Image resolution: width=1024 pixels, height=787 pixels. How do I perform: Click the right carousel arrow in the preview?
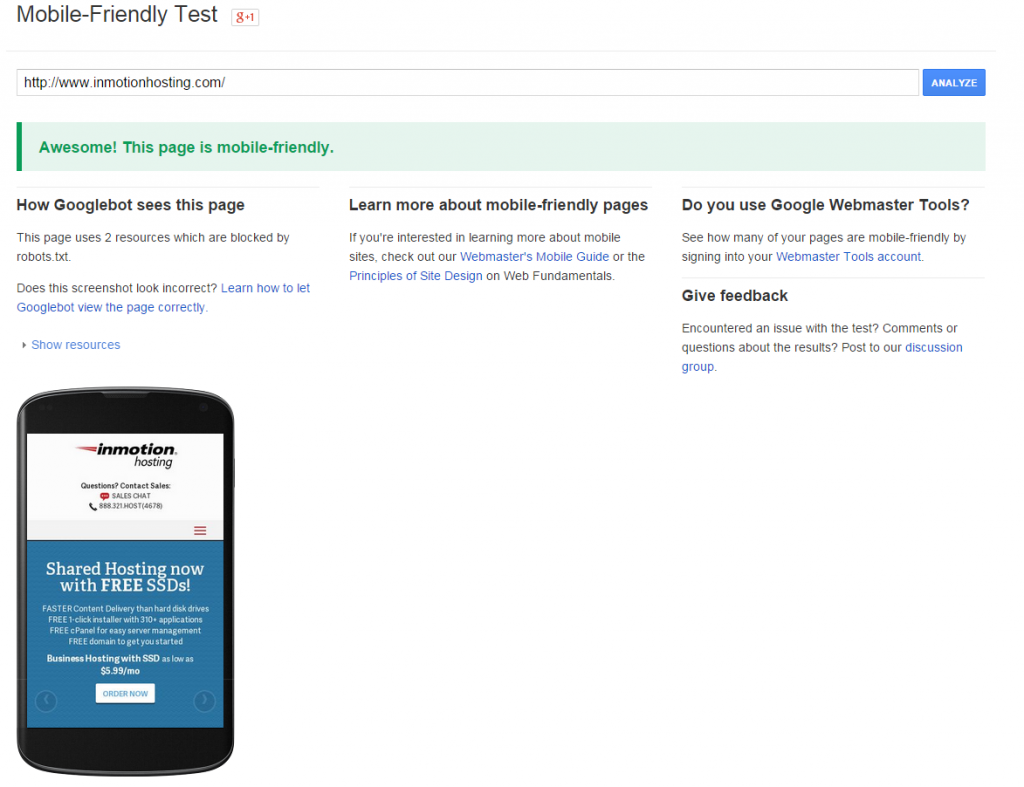(x=205, y=702)
